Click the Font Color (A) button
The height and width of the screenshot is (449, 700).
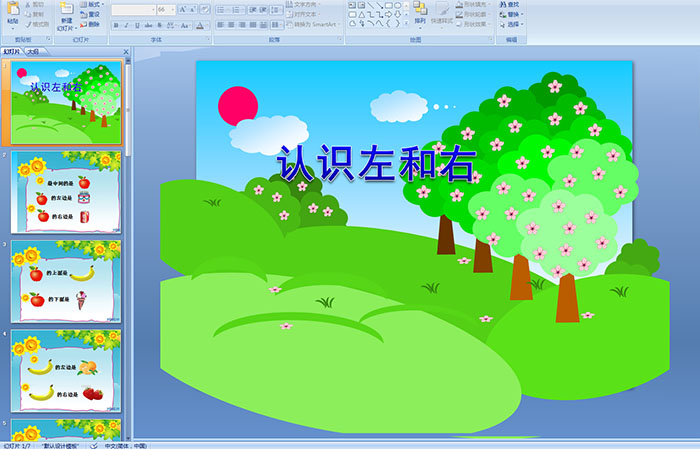click(200, 25)
